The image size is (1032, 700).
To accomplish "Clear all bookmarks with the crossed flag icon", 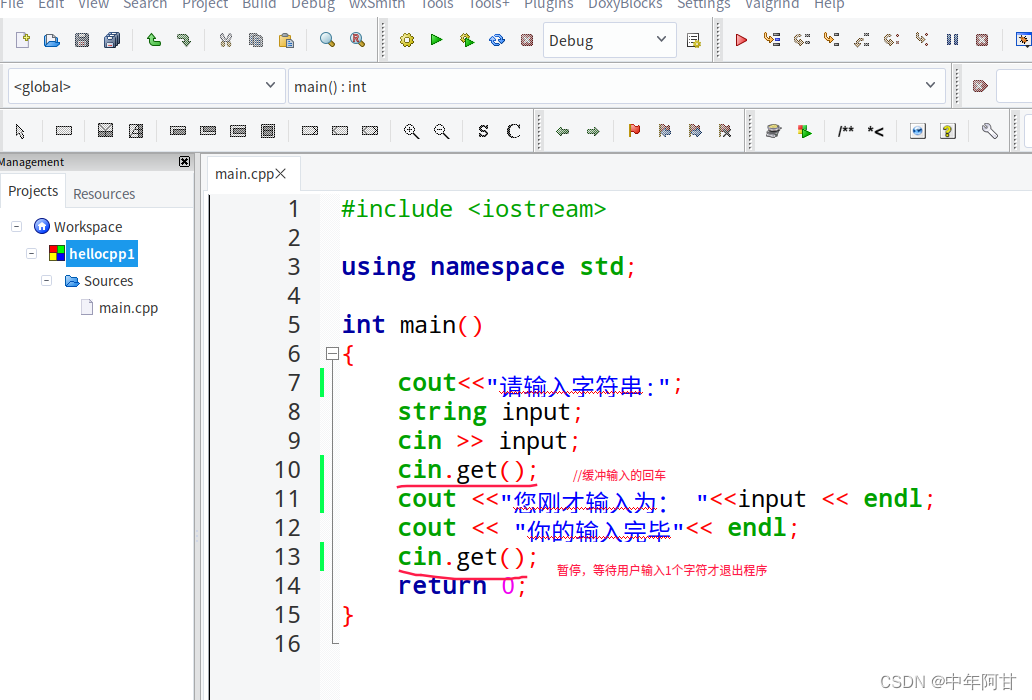I will coord(725,131).
